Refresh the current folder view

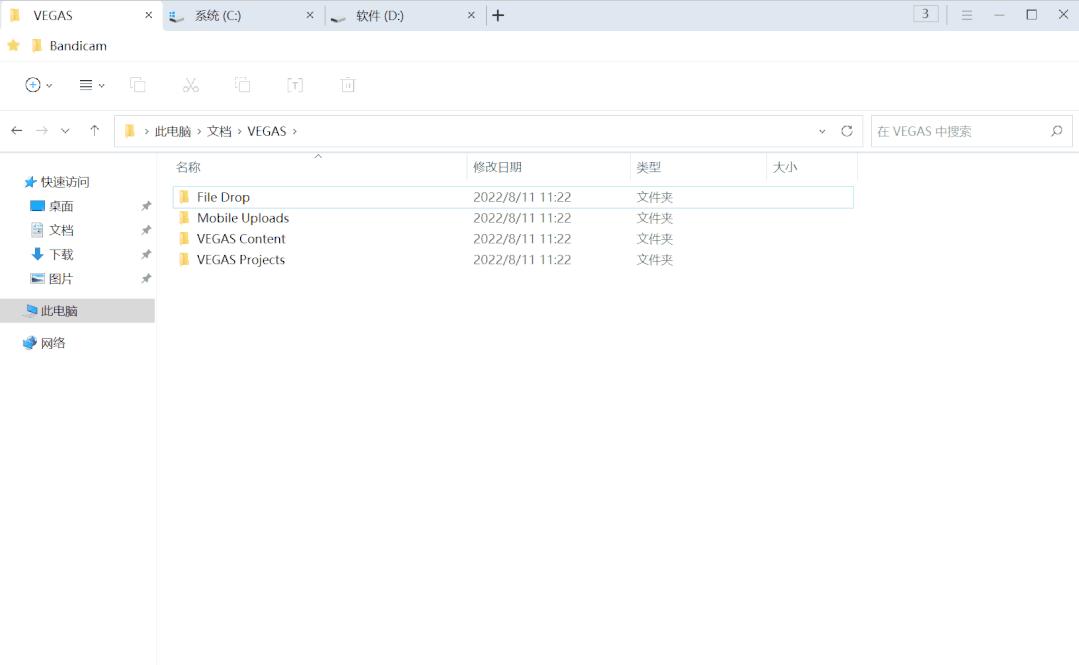point(847,131)
